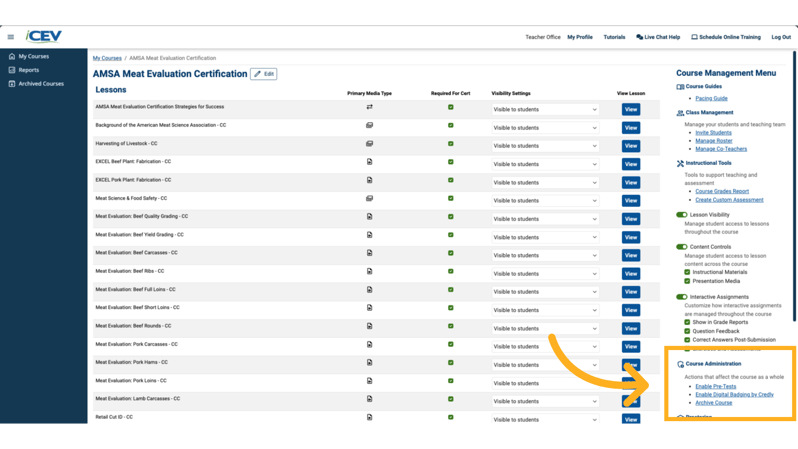
Task: Click the My Courses breadcrumb link
Action: (x=107, y=58)
